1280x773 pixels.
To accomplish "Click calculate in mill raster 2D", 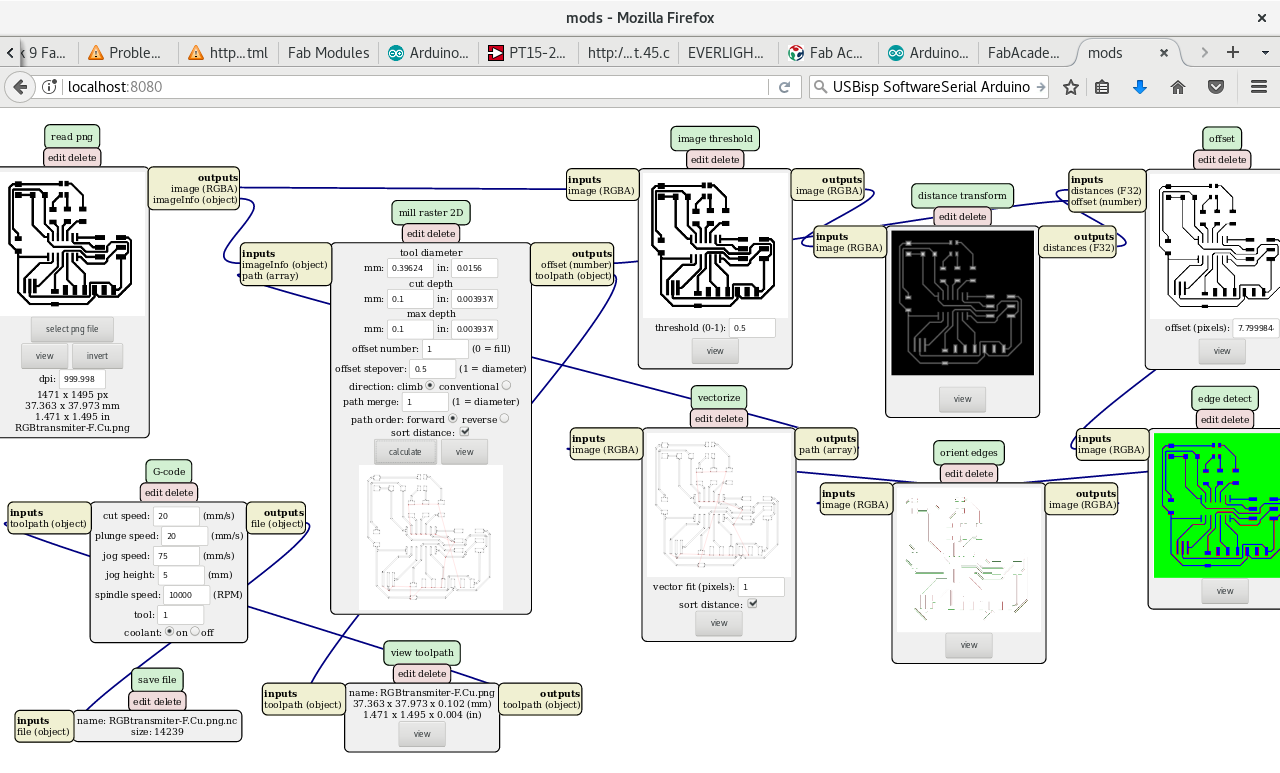I will coord(405,452).
